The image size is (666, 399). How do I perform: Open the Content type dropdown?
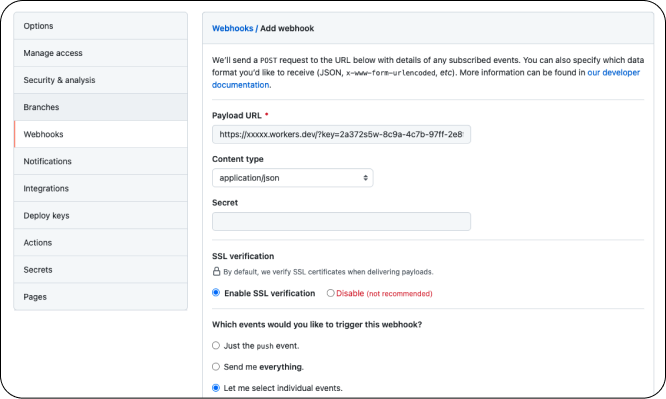[x=293, y=178]
